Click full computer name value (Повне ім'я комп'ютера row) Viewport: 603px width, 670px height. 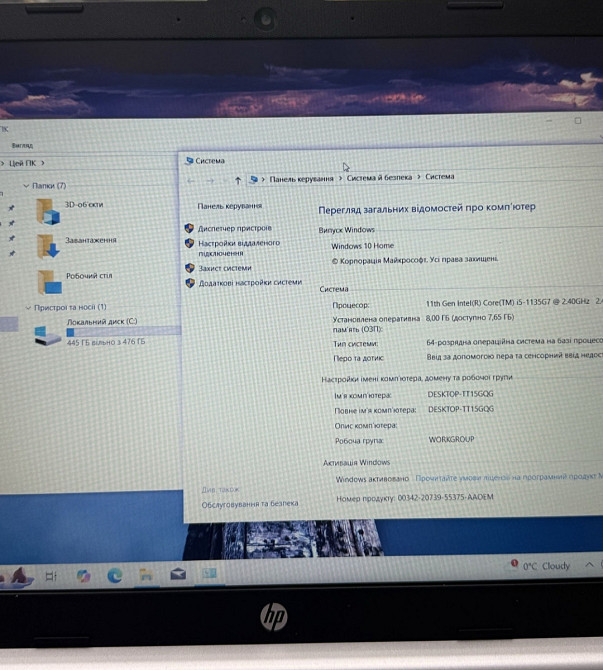461,409
